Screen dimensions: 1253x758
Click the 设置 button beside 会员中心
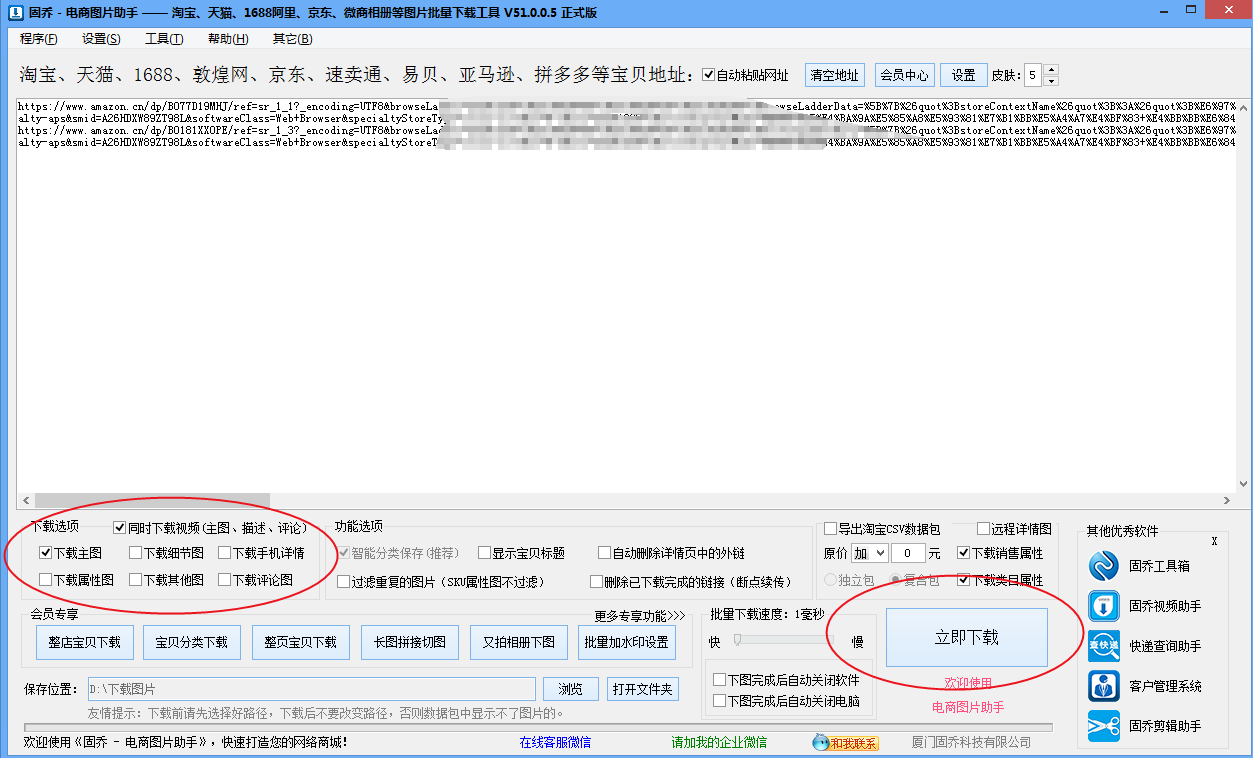point(963,75)
